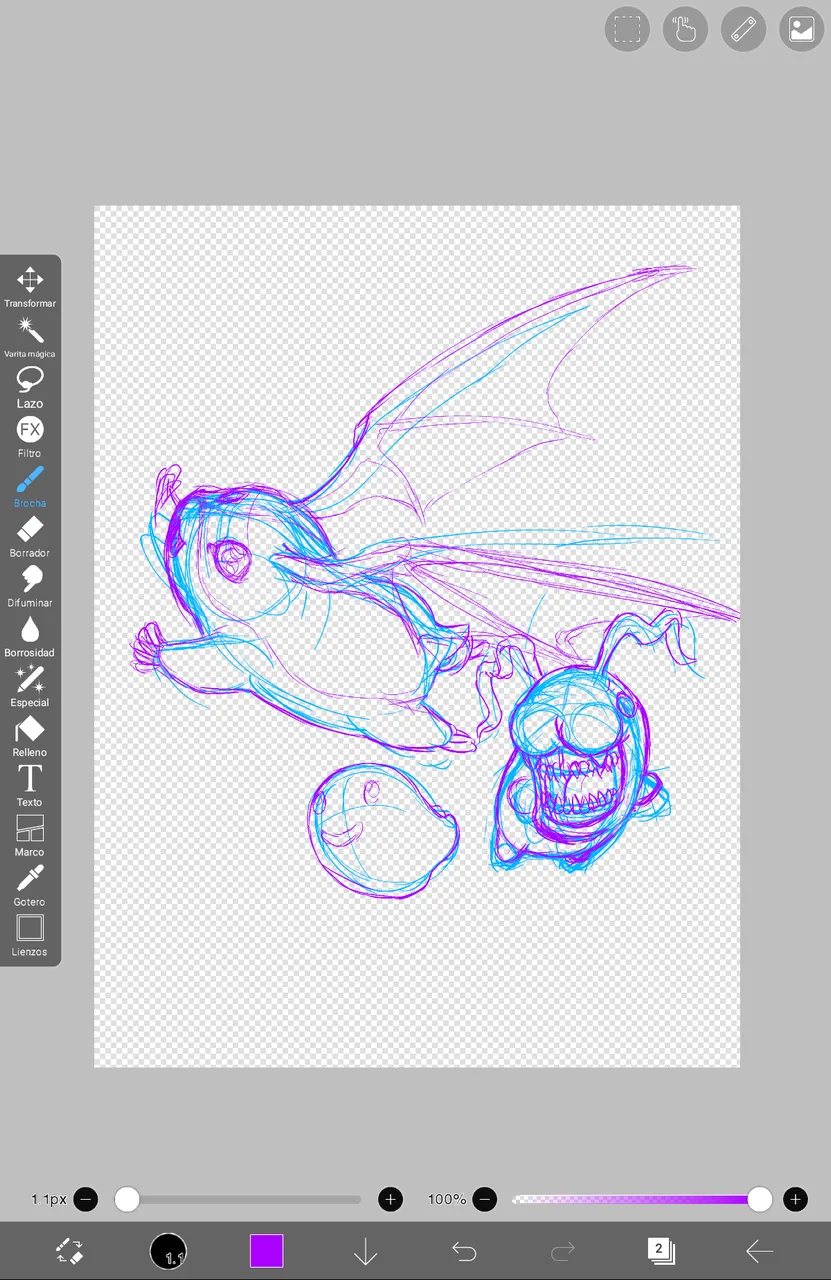Select the Transformar tool
The width and height of the screenshot is (831, 1280).
30,286
